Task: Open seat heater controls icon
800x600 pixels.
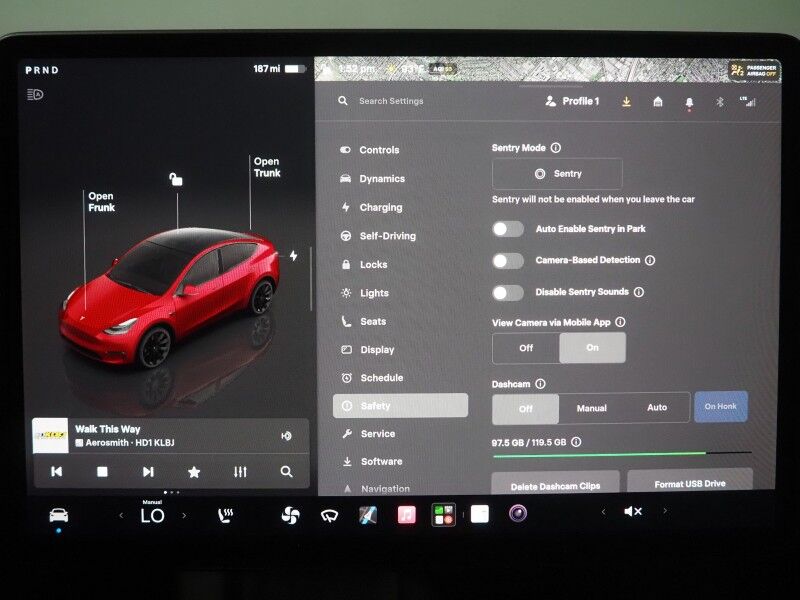Action: pyautogui.click(x=225, y=515)
